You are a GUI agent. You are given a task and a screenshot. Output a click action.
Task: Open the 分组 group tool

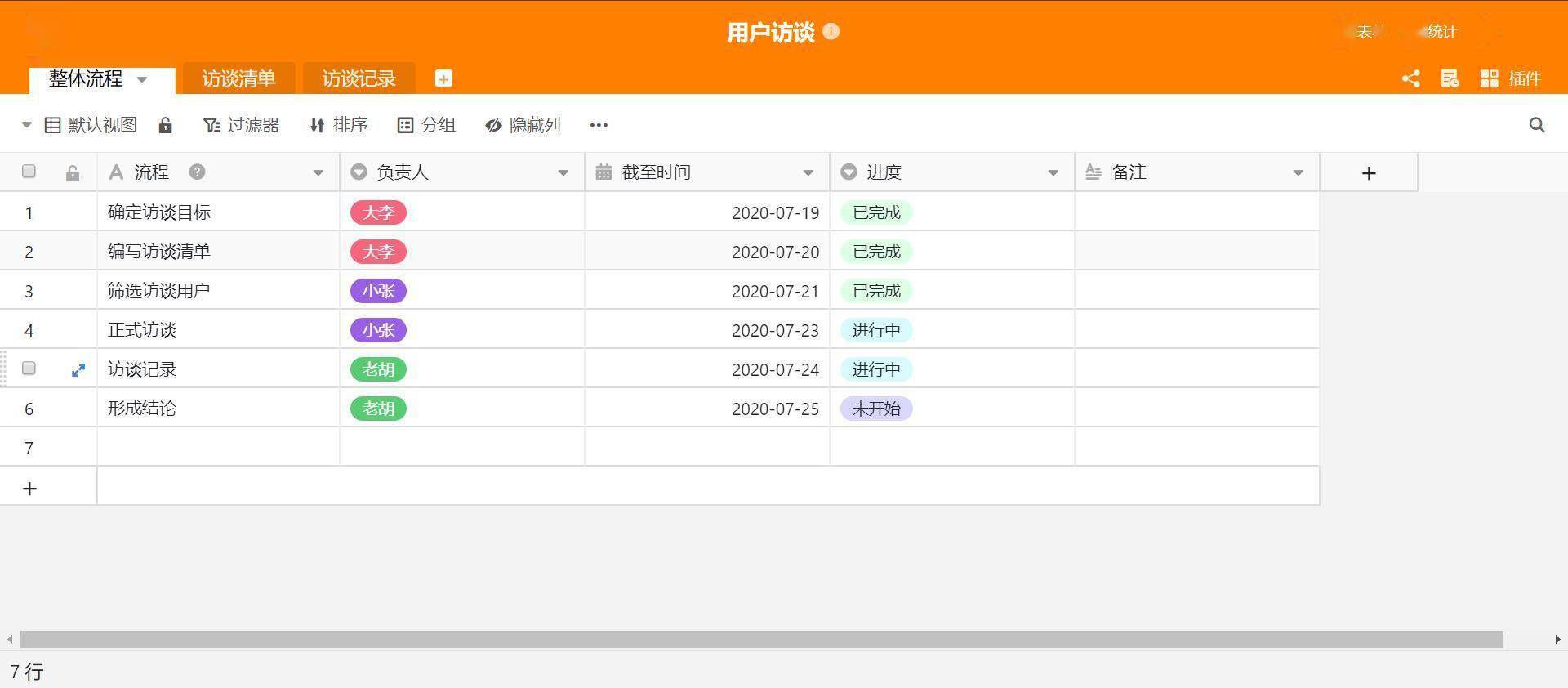coord(426,125)
